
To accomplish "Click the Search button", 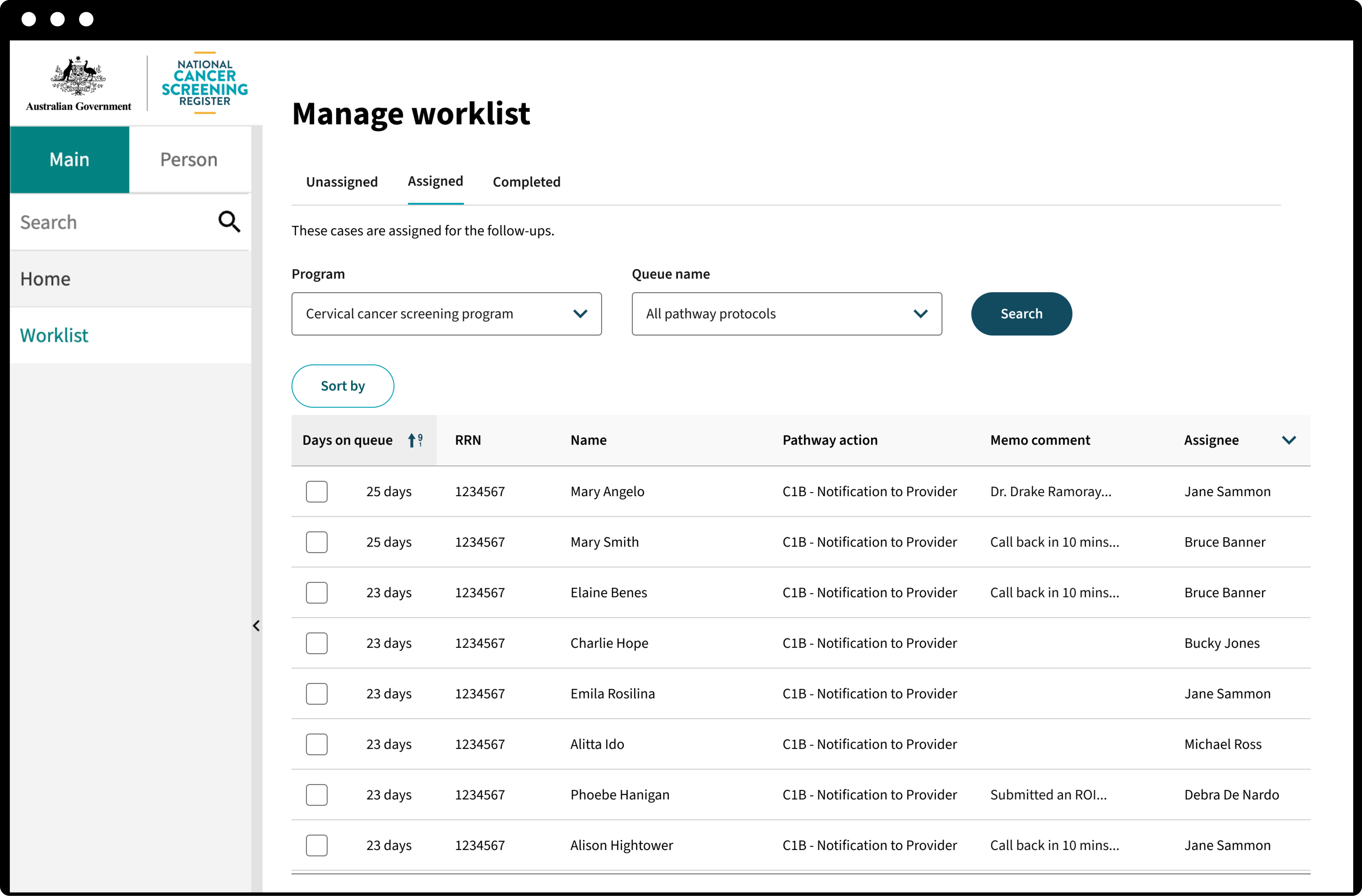I will point(1021,314).
